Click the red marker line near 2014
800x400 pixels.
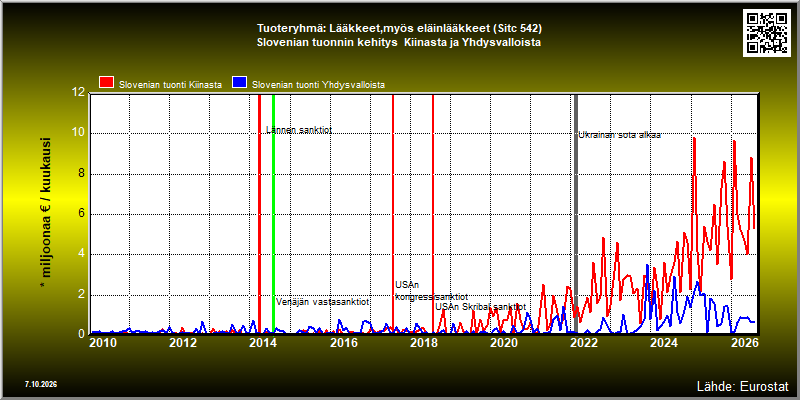(x=259, y=214)
